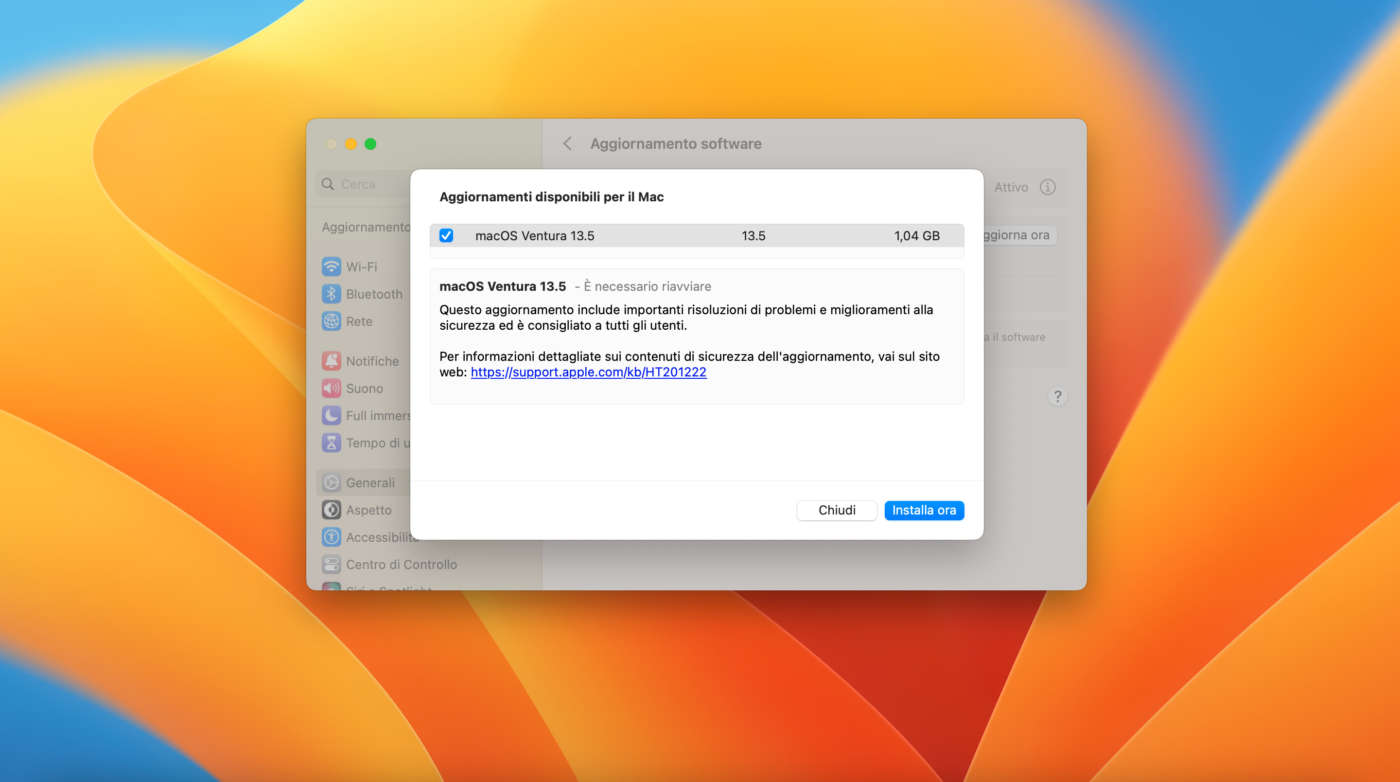Click the Centro di Controllo icon
This screenshot has width=1400, height=782.
331,564
